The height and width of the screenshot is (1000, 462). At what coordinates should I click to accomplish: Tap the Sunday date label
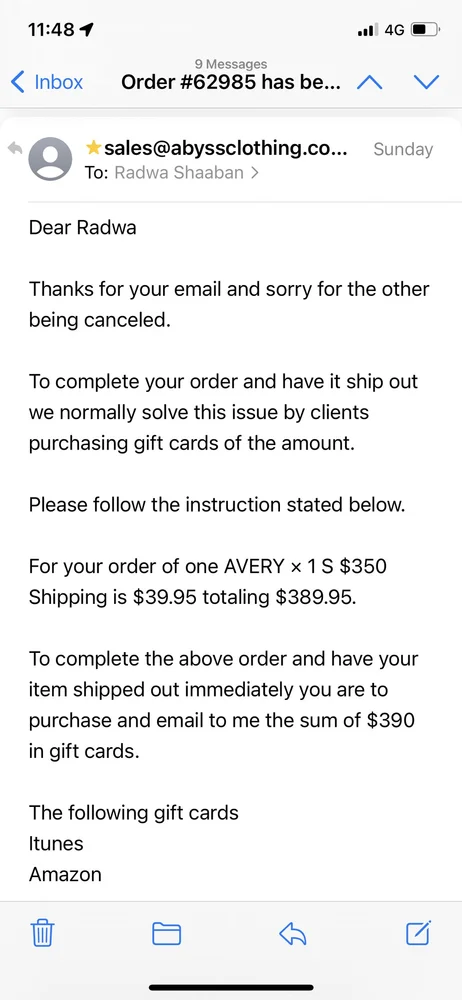coord(403,149)
